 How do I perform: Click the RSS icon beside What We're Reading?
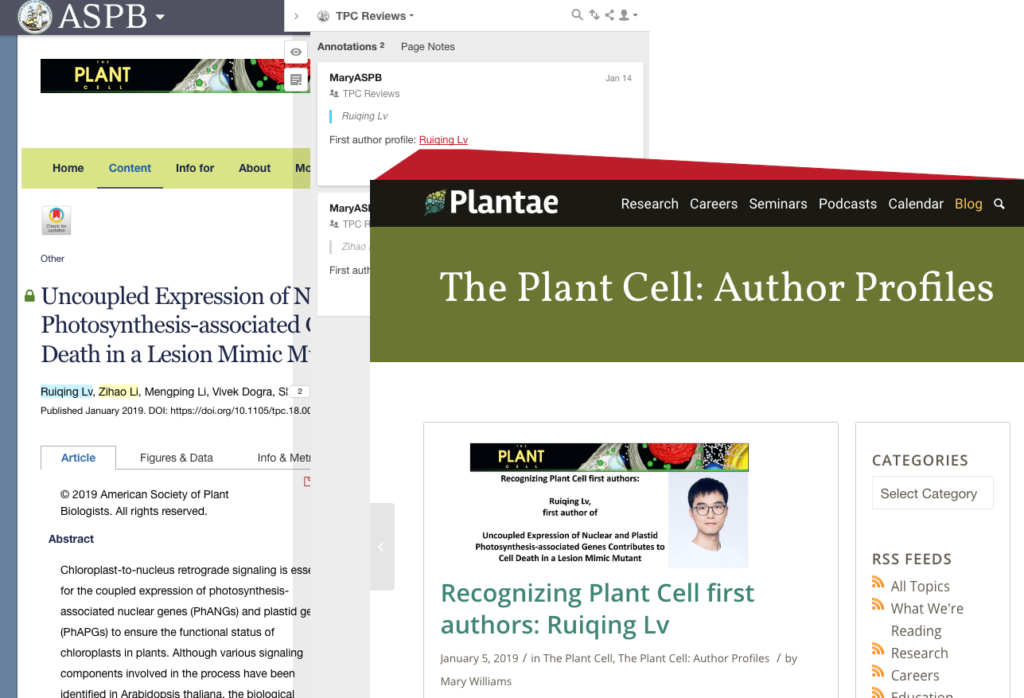878,605
